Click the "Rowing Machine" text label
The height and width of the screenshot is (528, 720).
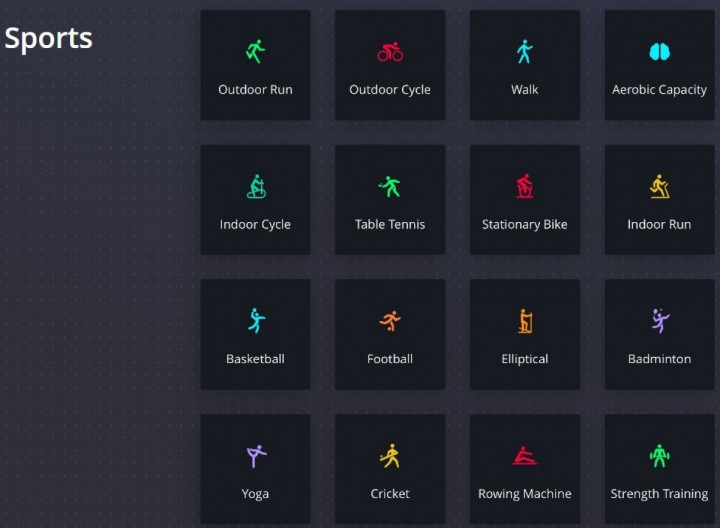(524, 494)
